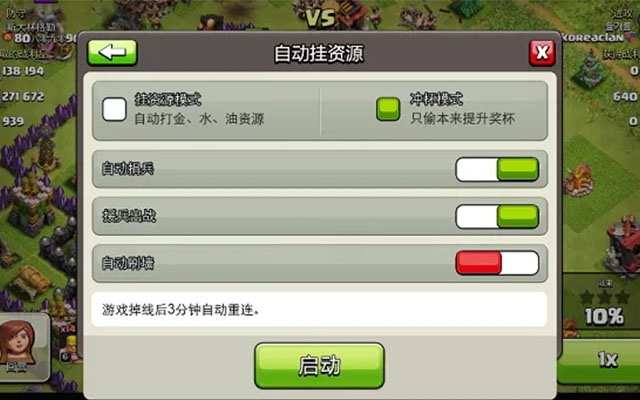Turn off the 援兵出战 switch
The width and height of the screenshot is (640, 400).
coord(497,216)
